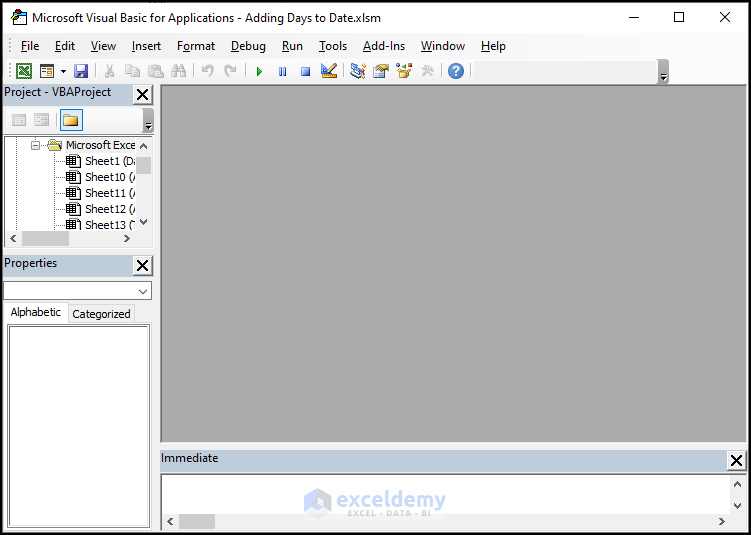Select the Microsoft Excel Objects folder
Screen dimensions: 751x535
point(100,145)
